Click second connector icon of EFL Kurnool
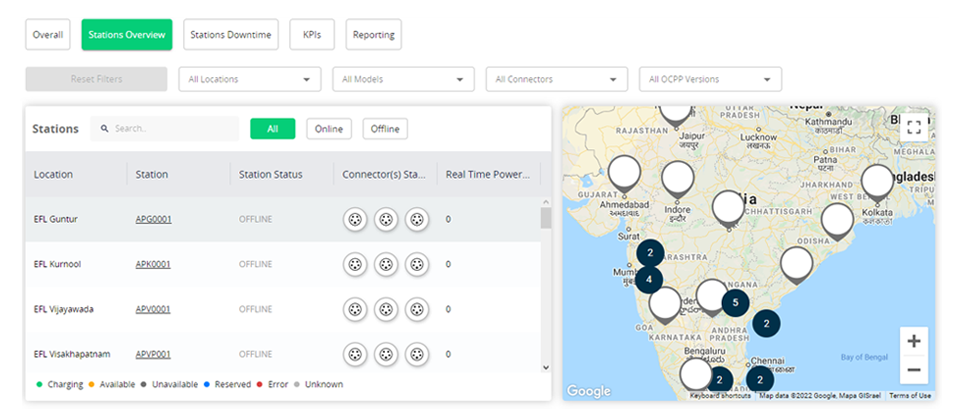 (x=386, y=264)
